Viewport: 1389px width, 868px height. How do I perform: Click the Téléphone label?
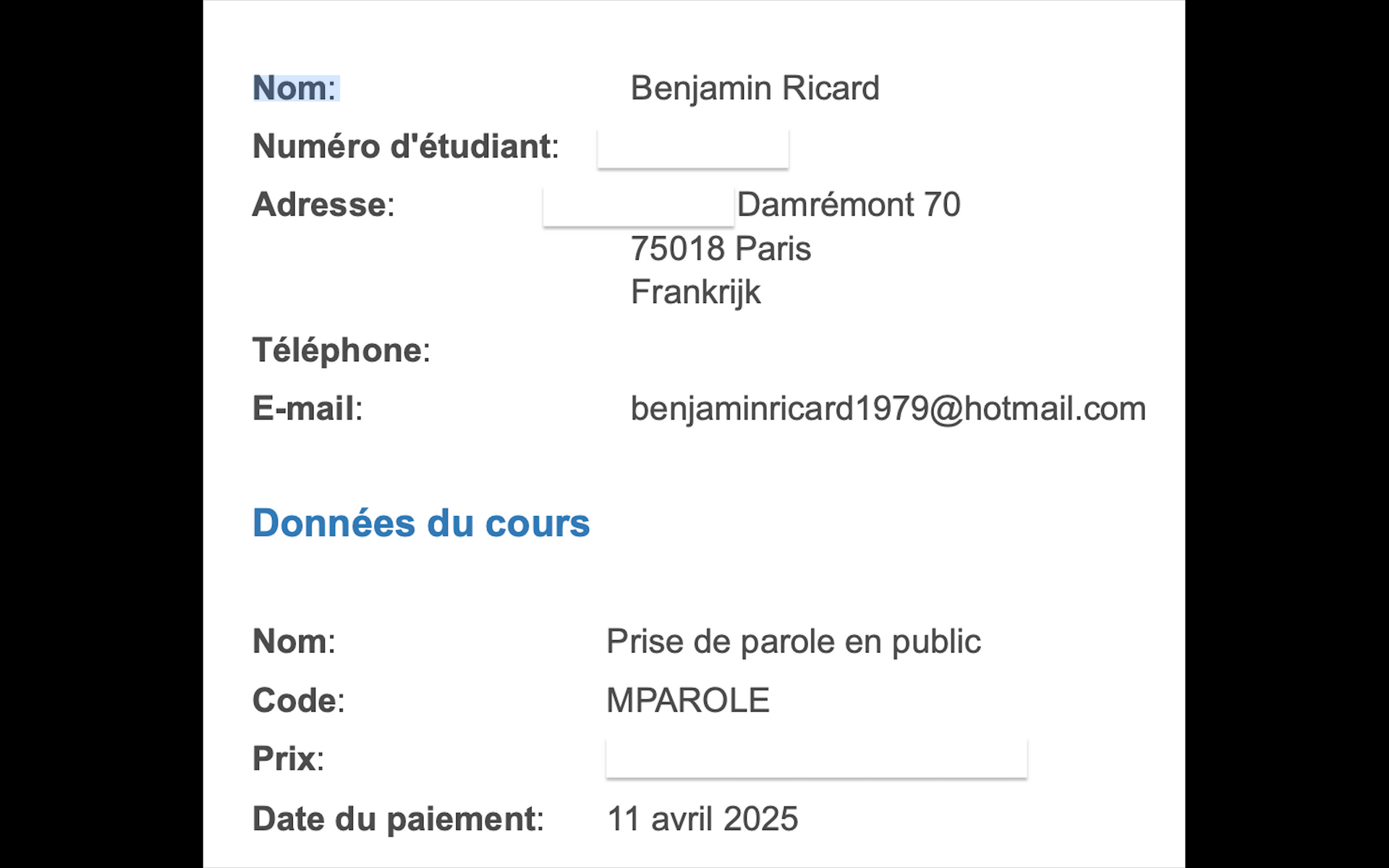341,351
